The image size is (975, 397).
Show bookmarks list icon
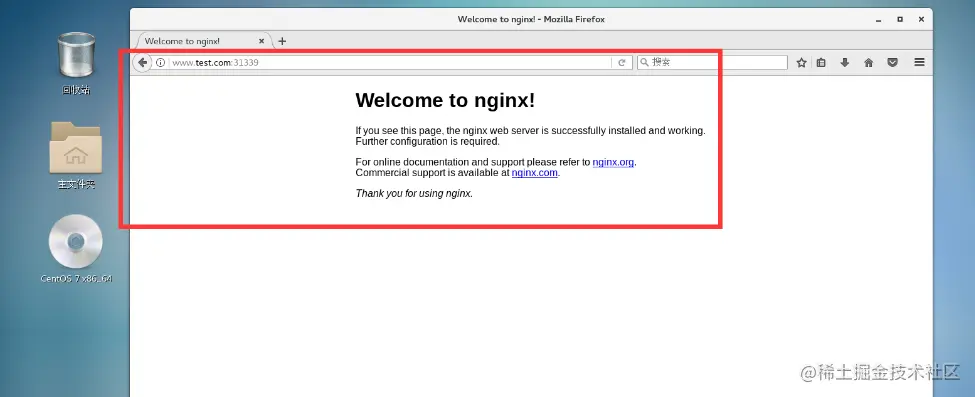tap(821, 62)
